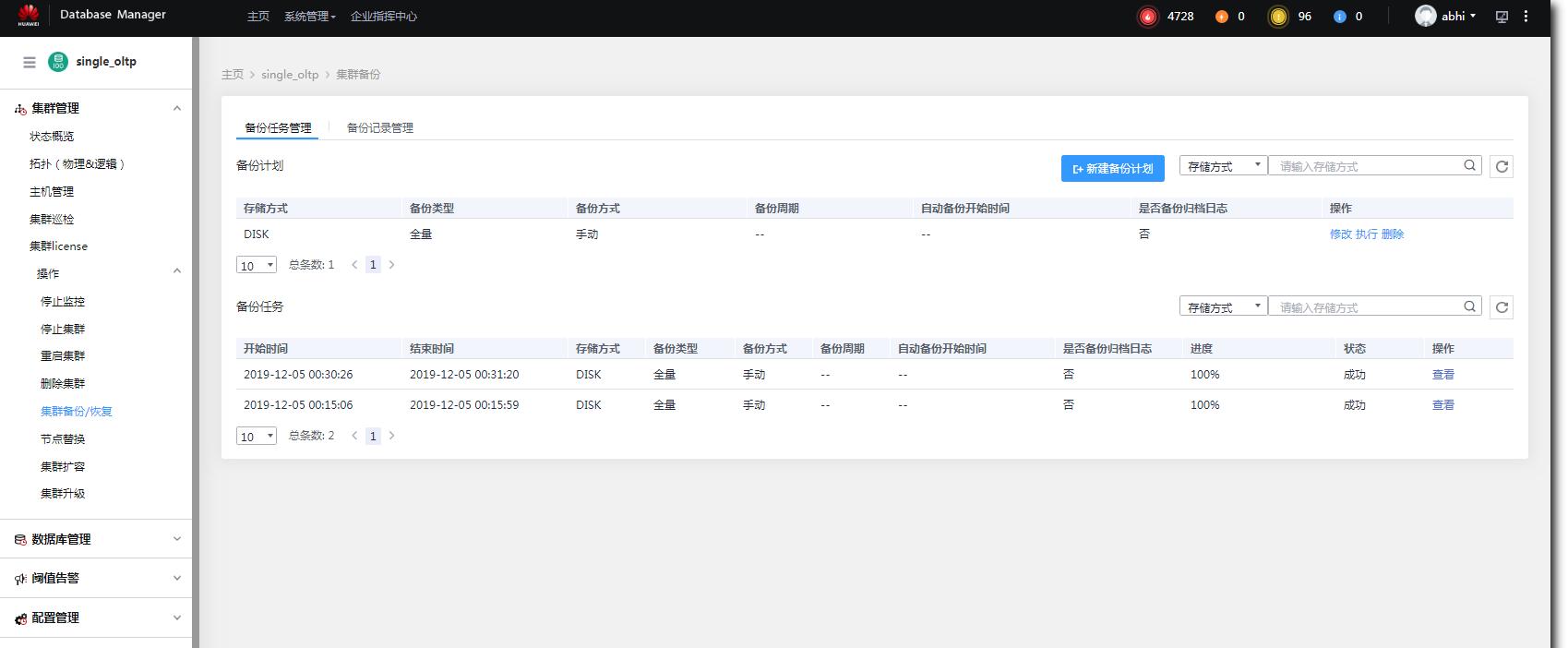Click search icon in backup plan filter
The width and height of the screenshot is (1568, 648).
click(1469, 166)
